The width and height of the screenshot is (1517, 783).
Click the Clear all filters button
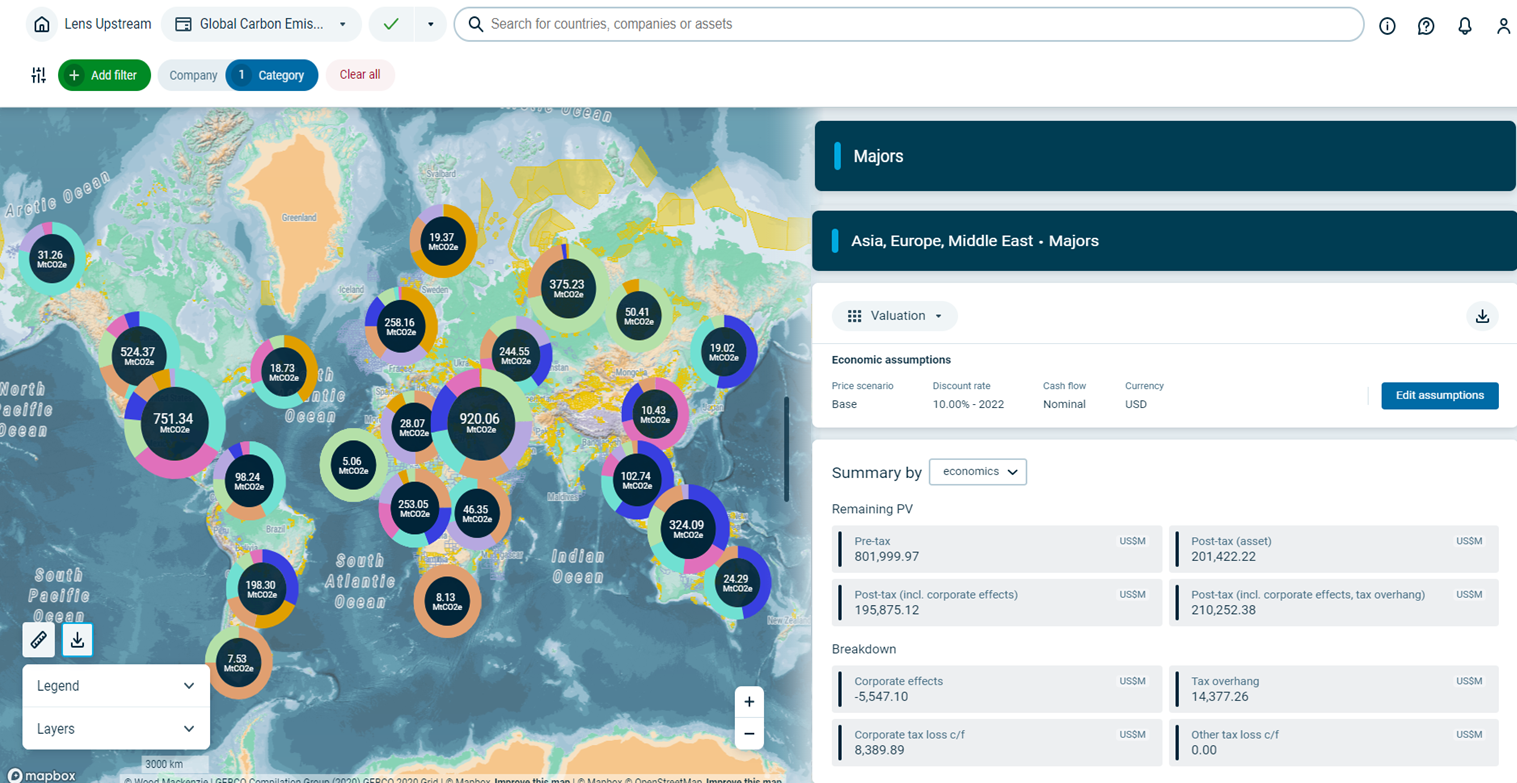click(x=360, y=75)
